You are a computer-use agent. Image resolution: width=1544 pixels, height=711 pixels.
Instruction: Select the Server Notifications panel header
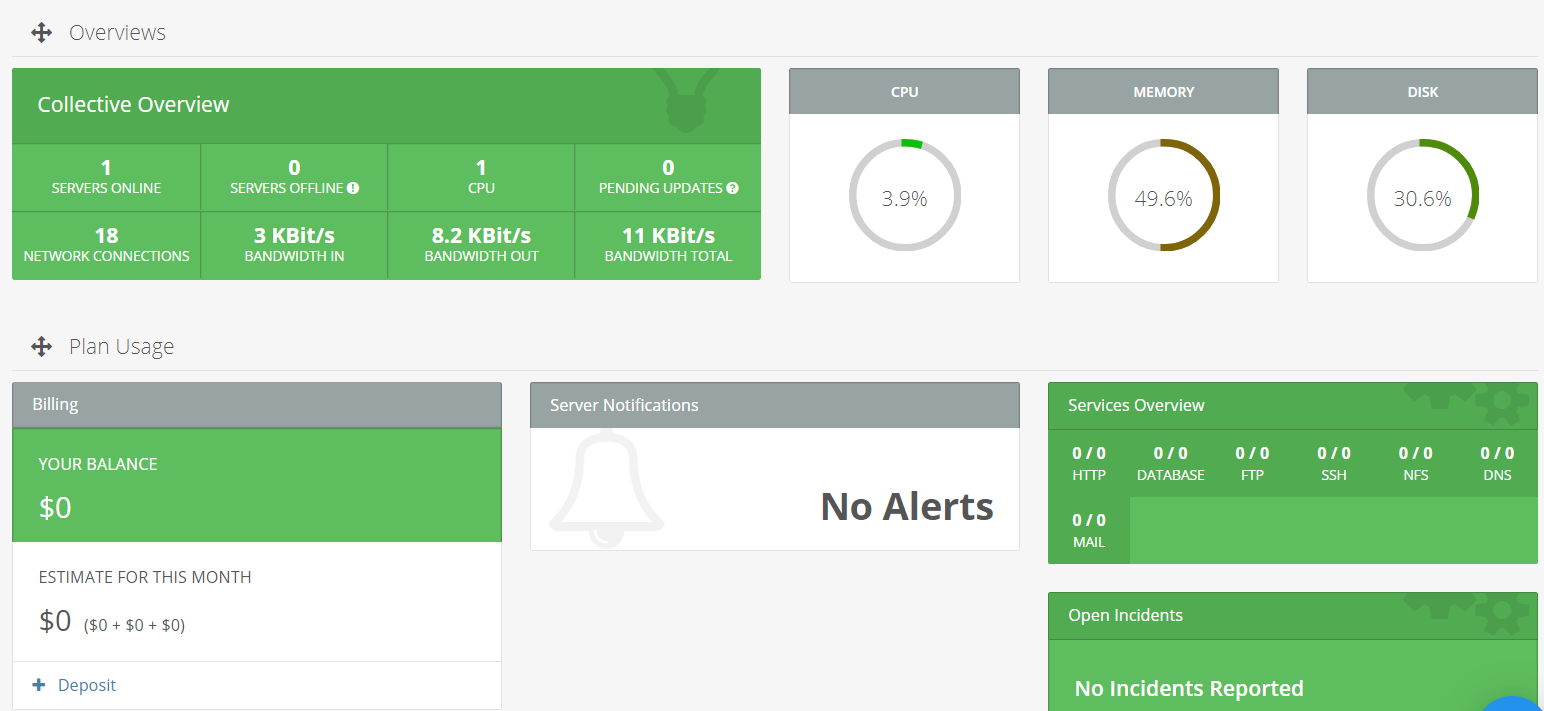coord(624,404)
